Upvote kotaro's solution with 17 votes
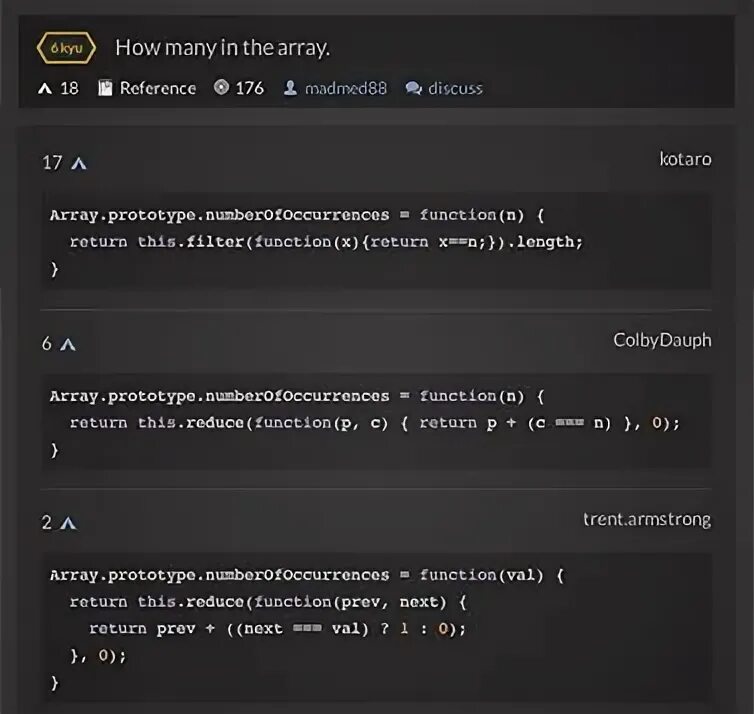The height and width of the screenshot is (714, 754). point(79,164)
